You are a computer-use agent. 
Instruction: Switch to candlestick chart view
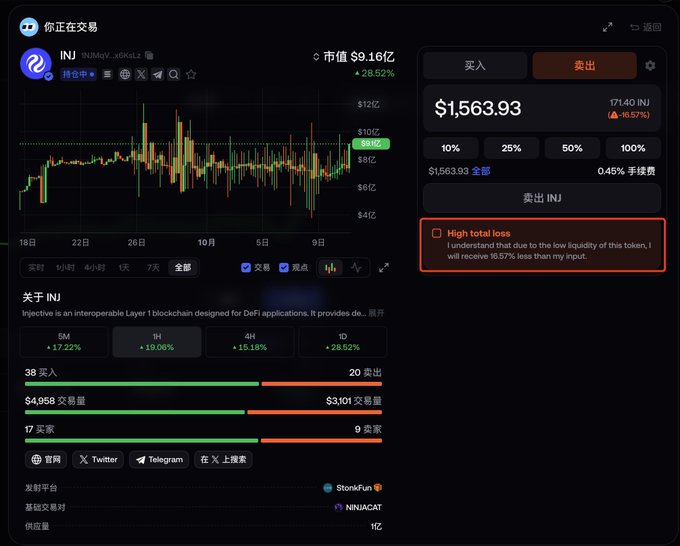pyautogui.click(x=330, y=268)
